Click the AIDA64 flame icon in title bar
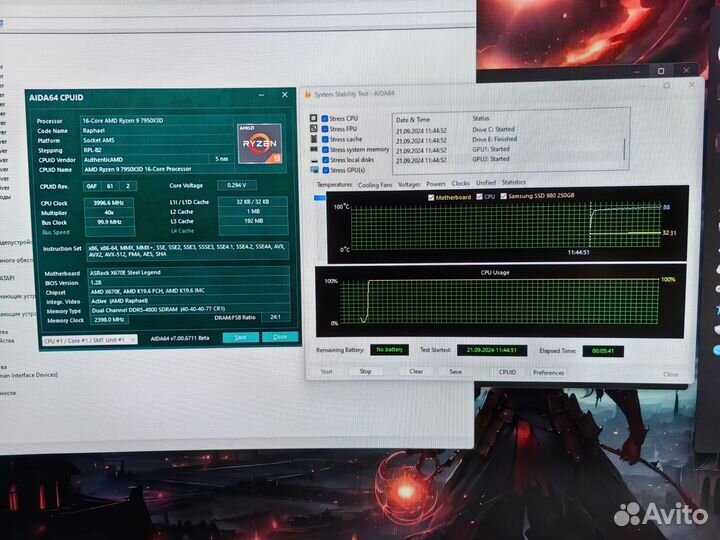 point(308,95)
